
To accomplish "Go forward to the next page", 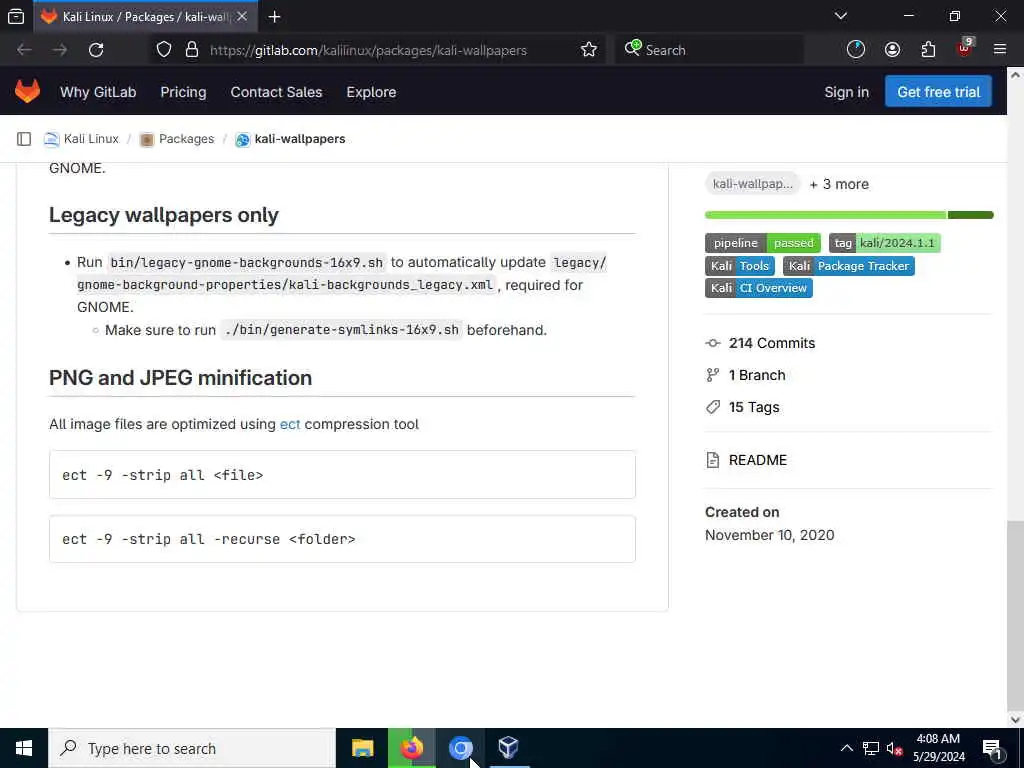I will tap(60, 50).
